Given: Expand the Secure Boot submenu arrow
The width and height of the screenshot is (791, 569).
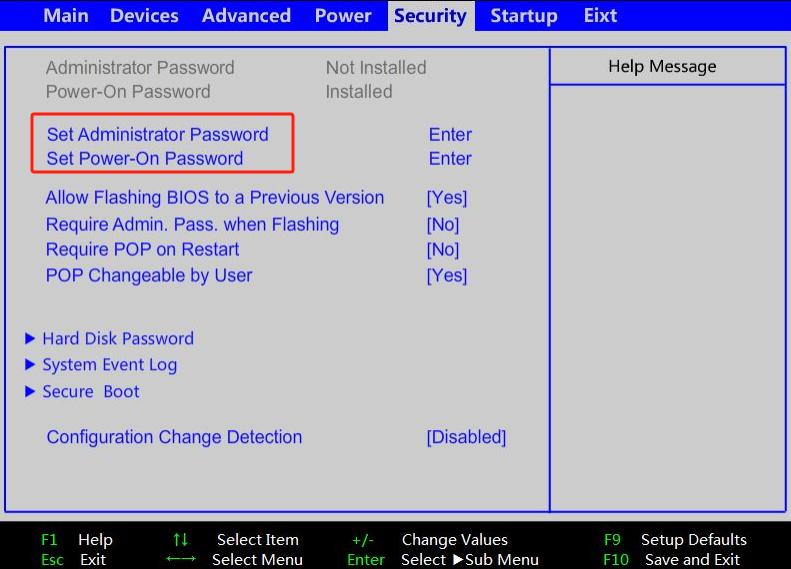Looking at the screenshot, I should 31,392.
